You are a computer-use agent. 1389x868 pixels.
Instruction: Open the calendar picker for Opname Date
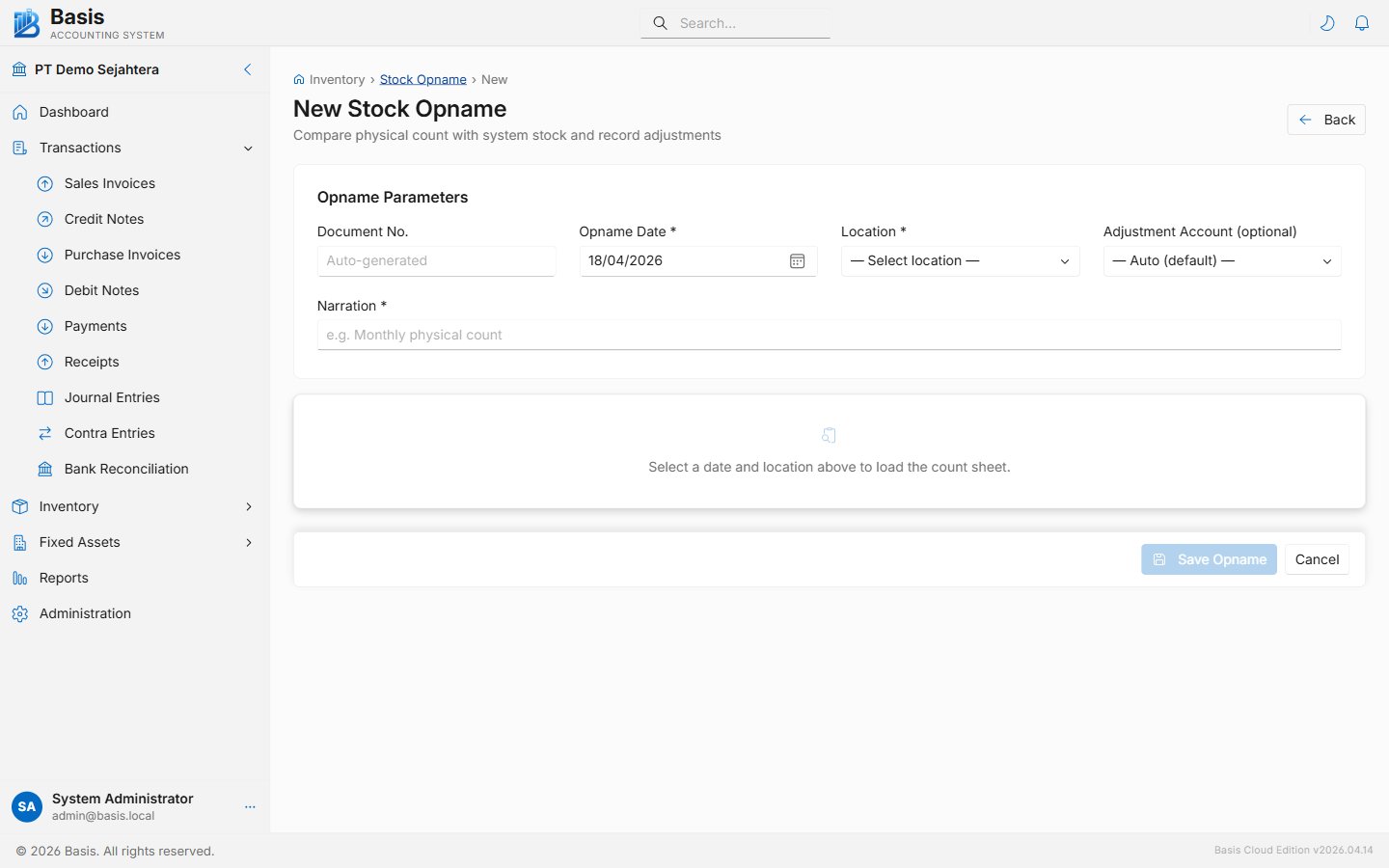tap(798, 260)
